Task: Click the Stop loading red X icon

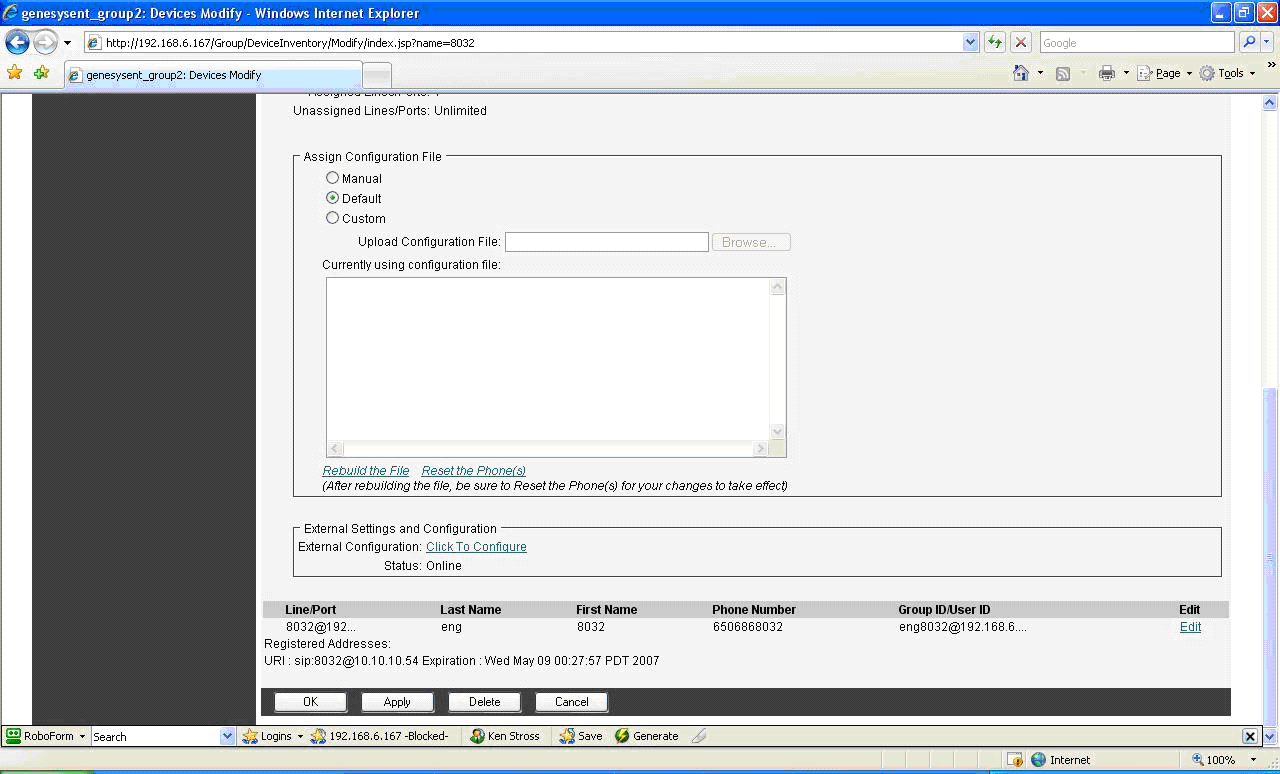Action: (x=1020, y=43)
